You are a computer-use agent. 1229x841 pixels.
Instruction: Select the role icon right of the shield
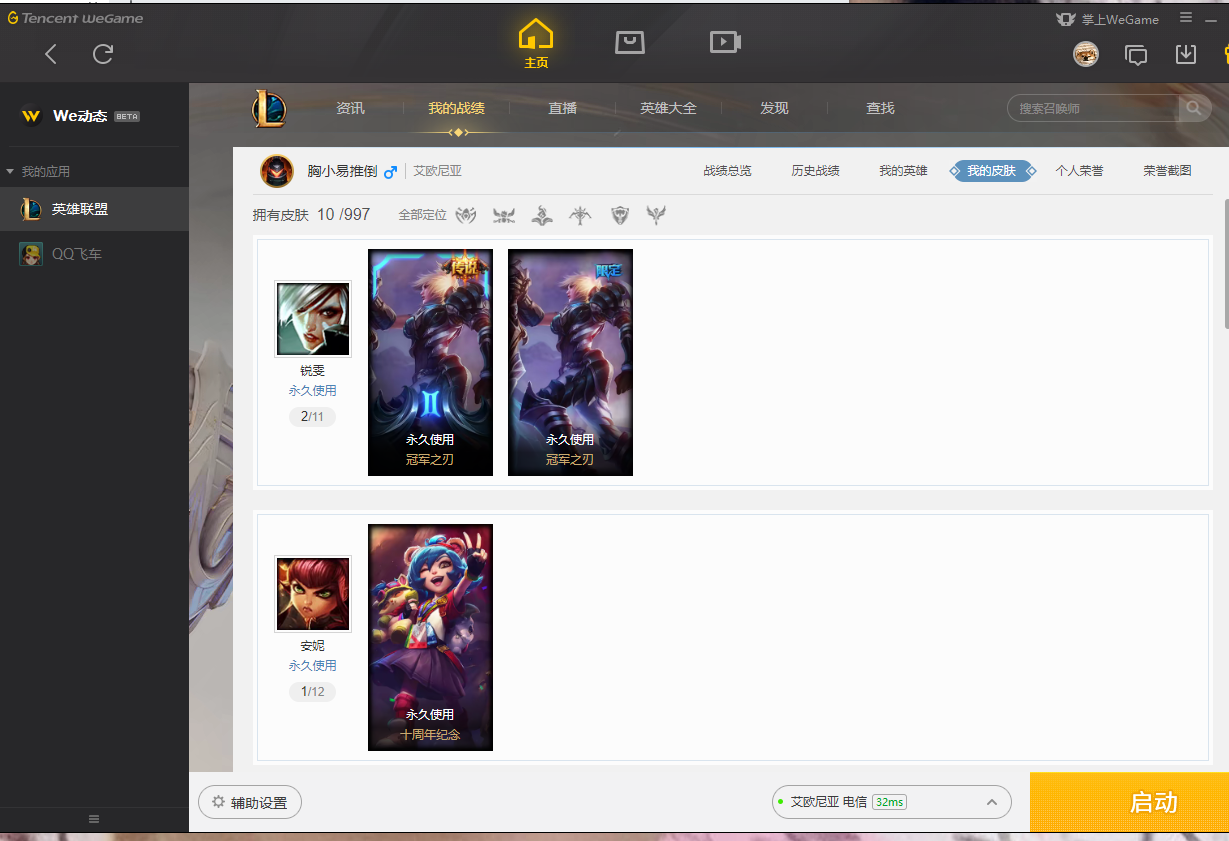(x=656, y=214)
